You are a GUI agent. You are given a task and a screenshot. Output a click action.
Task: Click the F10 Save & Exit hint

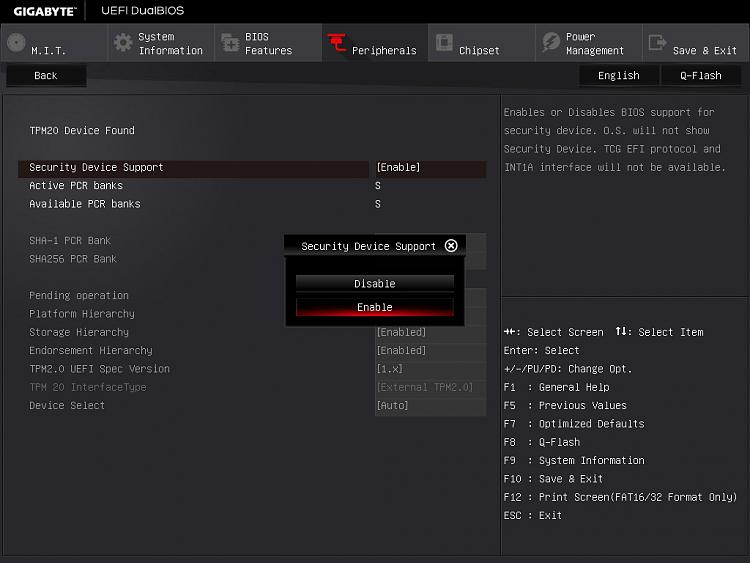coord(553,479)
